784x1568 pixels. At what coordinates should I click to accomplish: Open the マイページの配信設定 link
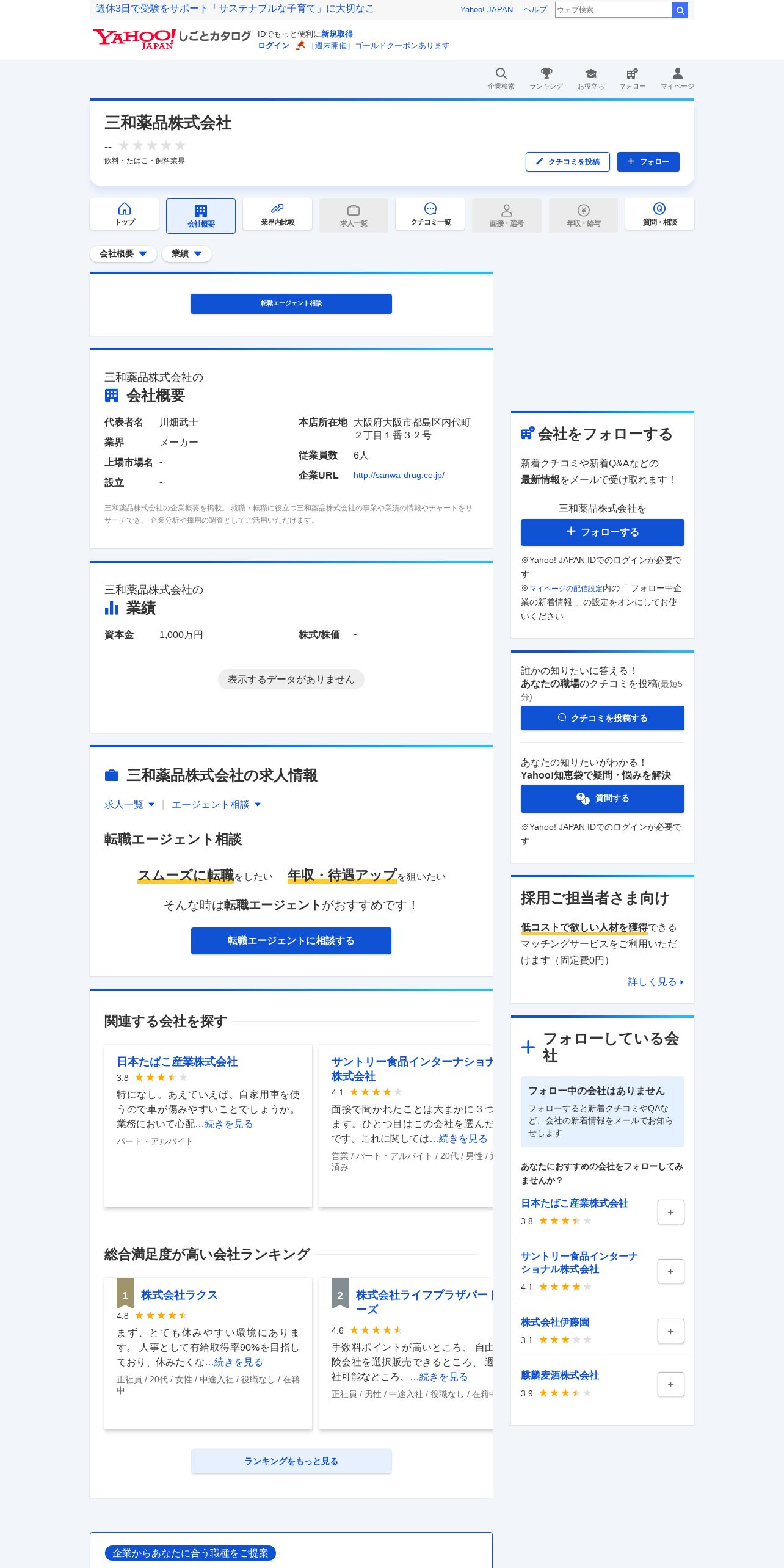tap(566, 588)
